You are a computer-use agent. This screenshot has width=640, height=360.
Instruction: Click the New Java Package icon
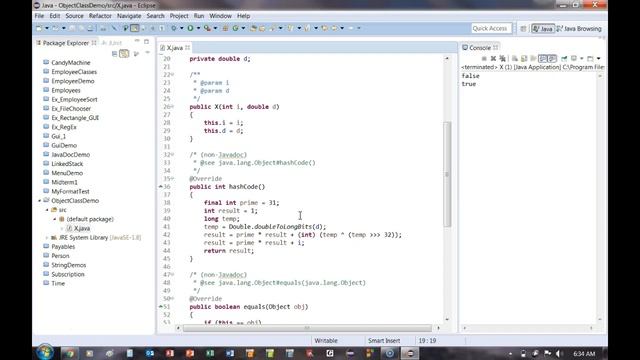(225, 28)
